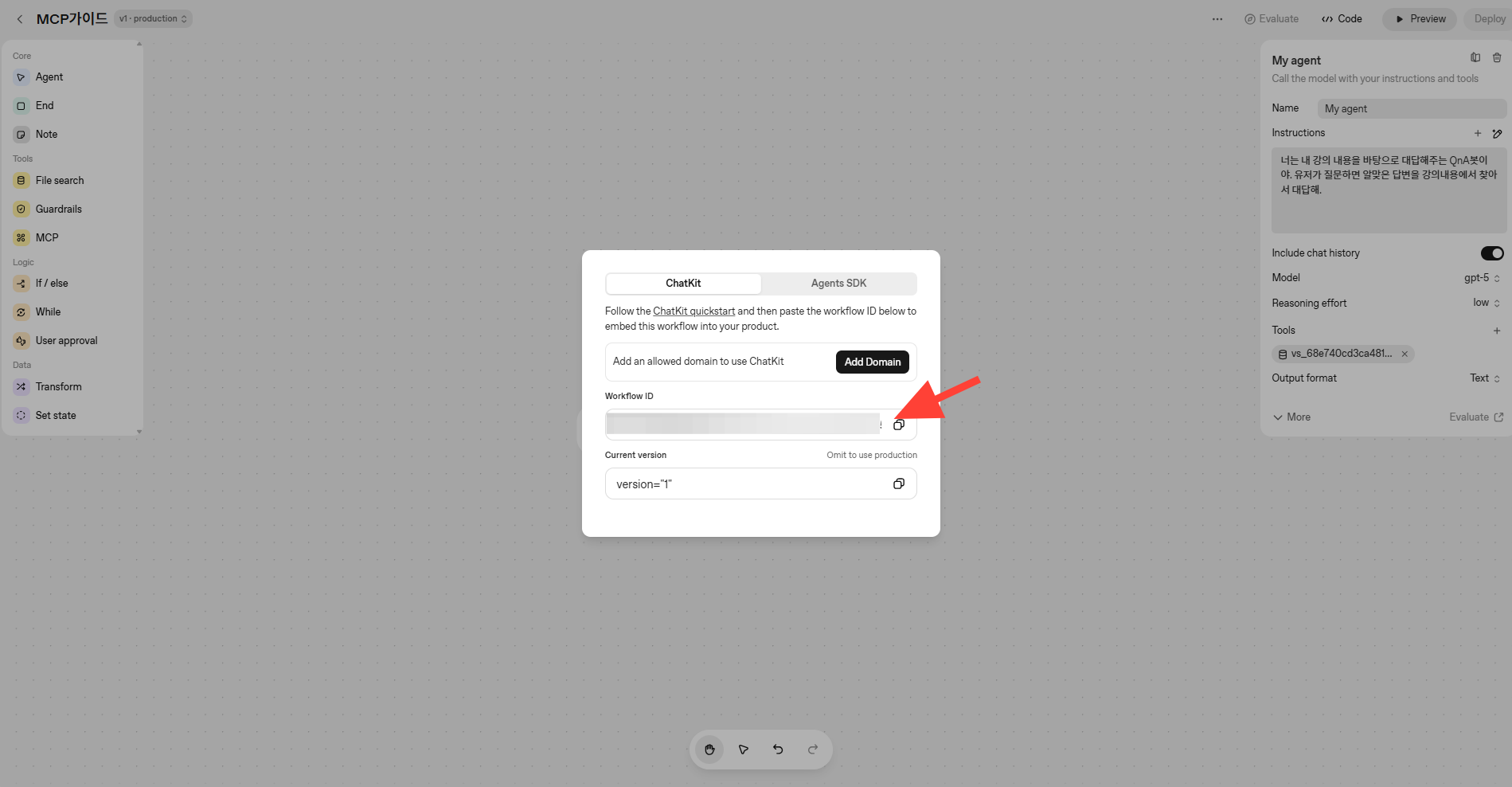Screen dimensions: 1512x787
Task: Select the hand pan tool
Action: (x=709, y=750)
